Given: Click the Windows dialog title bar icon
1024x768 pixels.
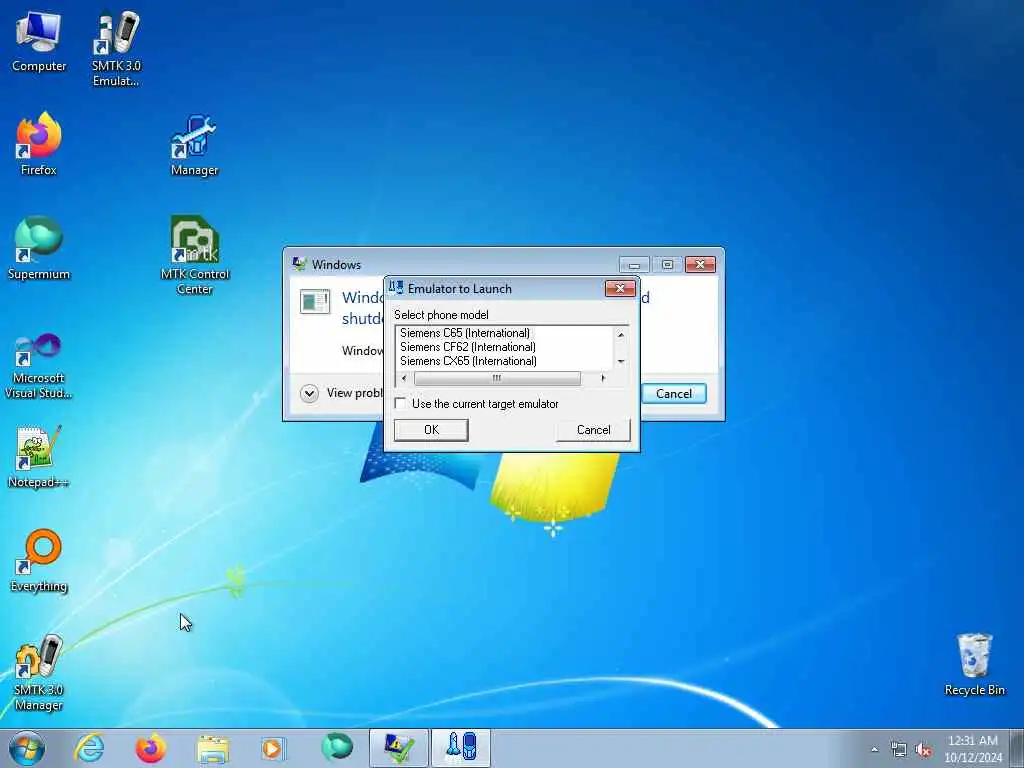Looking at the screenshot, I should 300,264.
